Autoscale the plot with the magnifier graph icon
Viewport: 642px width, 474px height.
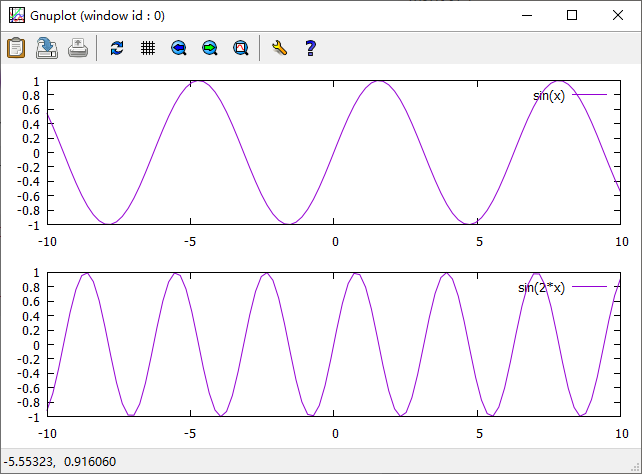[x=241, y=48]
